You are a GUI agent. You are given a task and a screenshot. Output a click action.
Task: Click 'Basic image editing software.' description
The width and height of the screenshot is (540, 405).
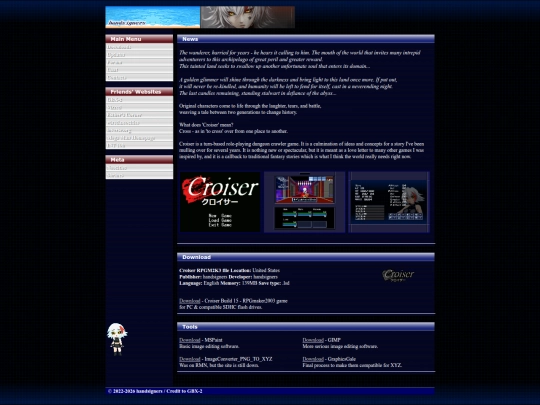209,346
